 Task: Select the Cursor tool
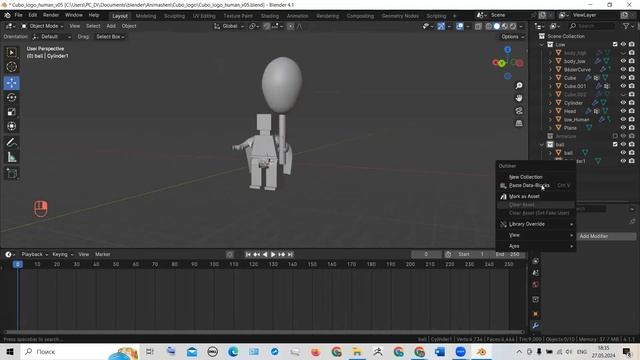point(11,67)
